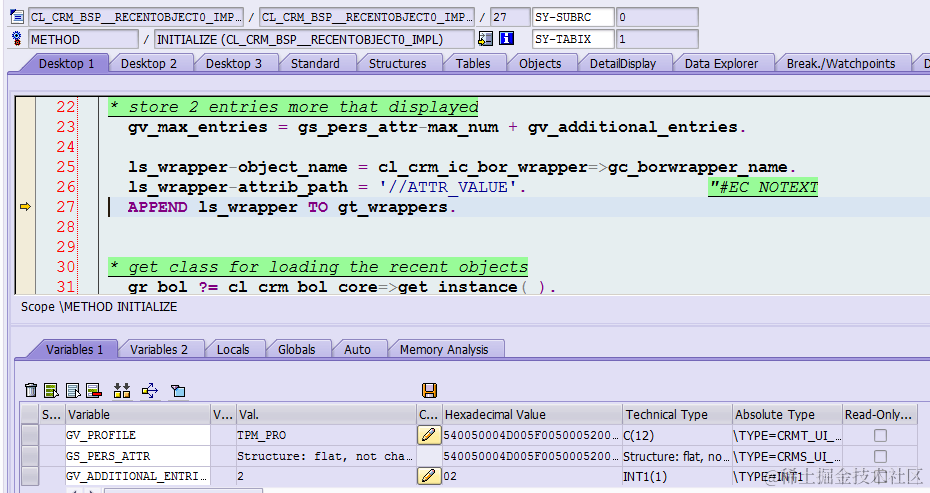Image resolution: width=930 pixels, height=493 pixels.
Task: Switch to Desktop 2 tab
Action: point(149,63)
